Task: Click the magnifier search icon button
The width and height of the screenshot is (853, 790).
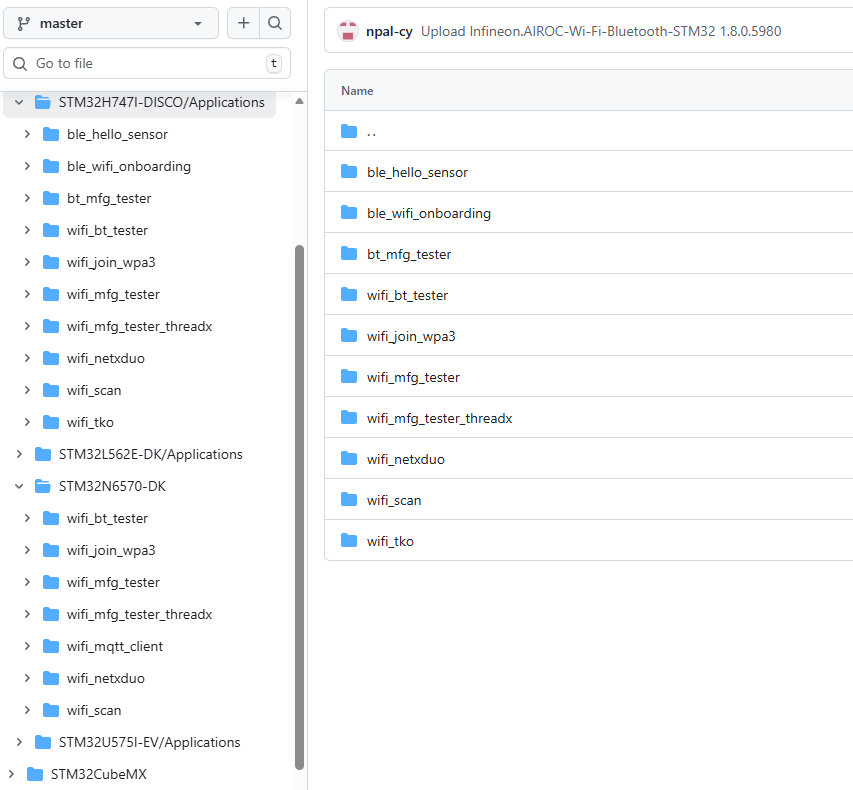Action: point(275,23)
